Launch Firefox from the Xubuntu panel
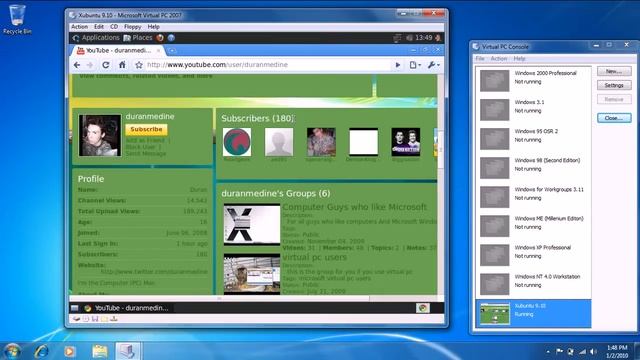 pos(160,38)
